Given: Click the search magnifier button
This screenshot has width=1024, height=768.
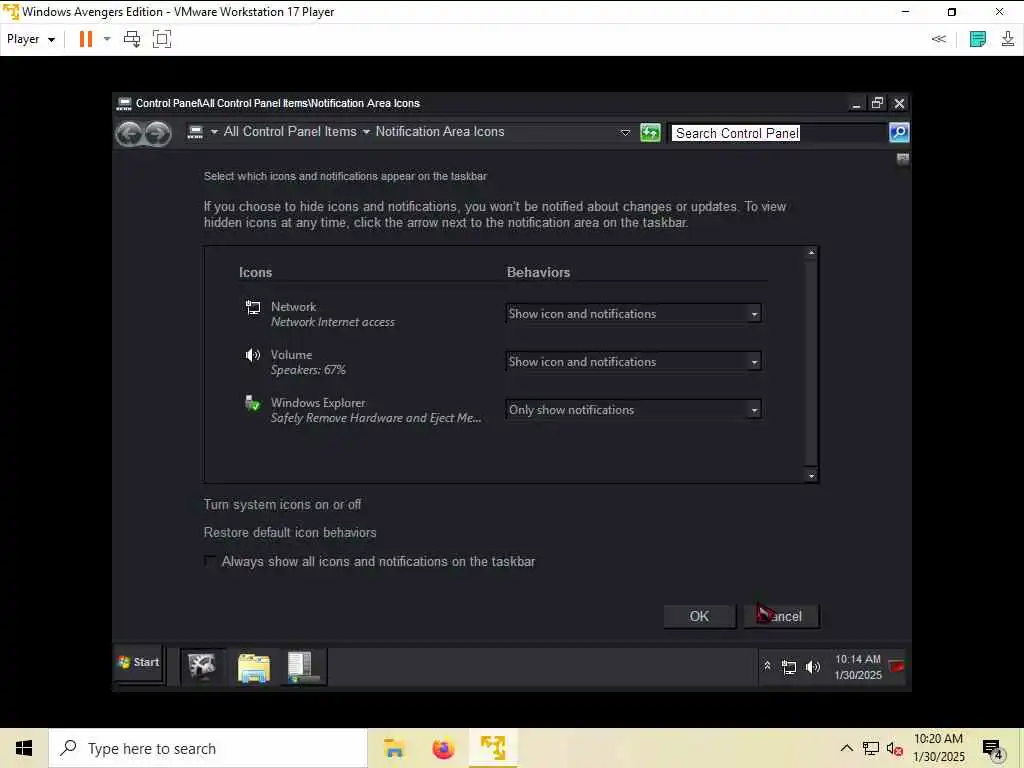Looking at the screenshot, I should tap(899, 133).
